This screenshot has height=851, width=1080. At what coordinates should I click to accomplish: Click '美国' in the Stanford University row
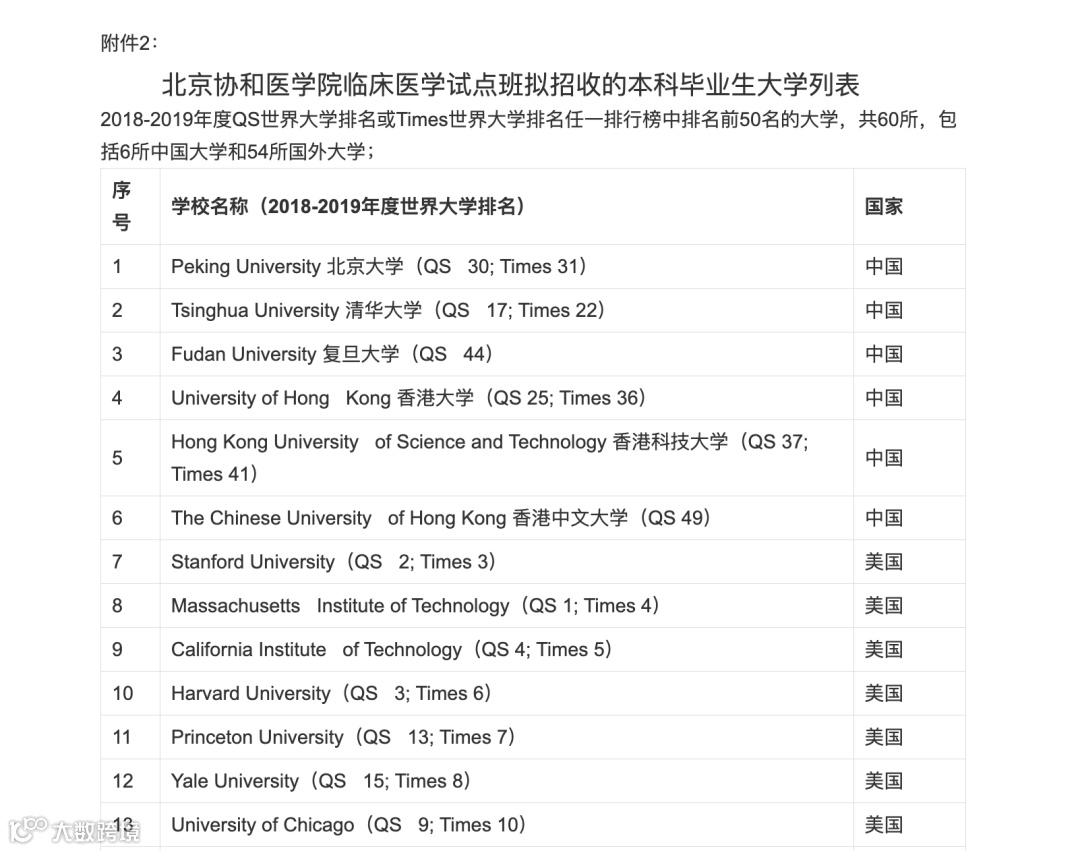point(884,562)
